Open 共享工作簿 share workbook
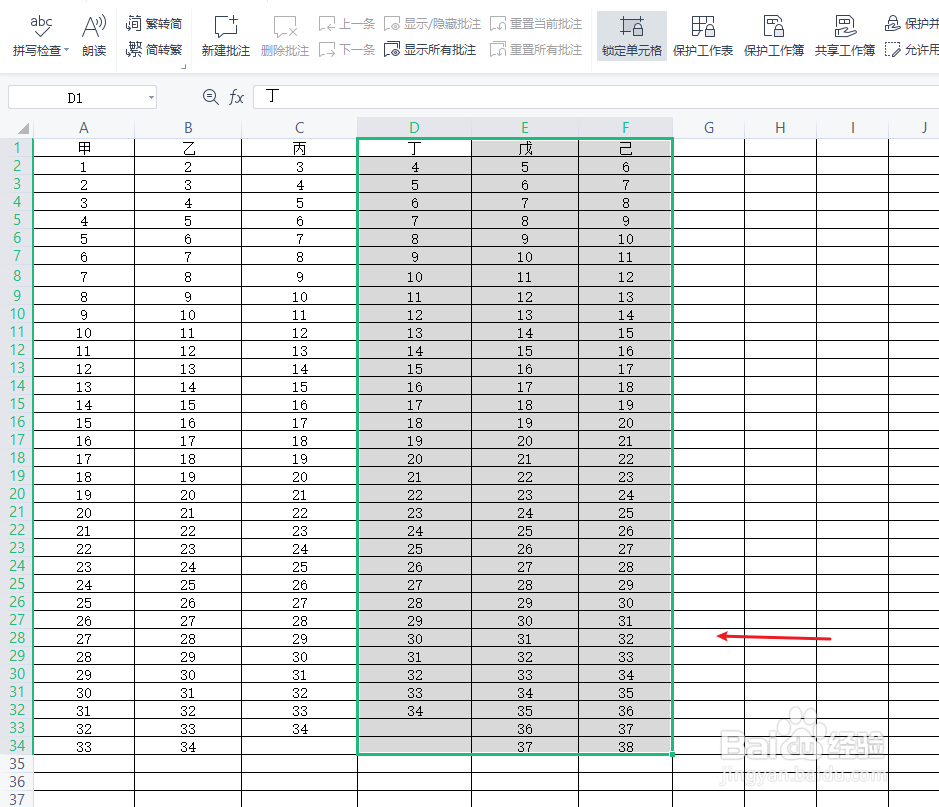Screen dimensions: 939x807 (x=845, y=36)
